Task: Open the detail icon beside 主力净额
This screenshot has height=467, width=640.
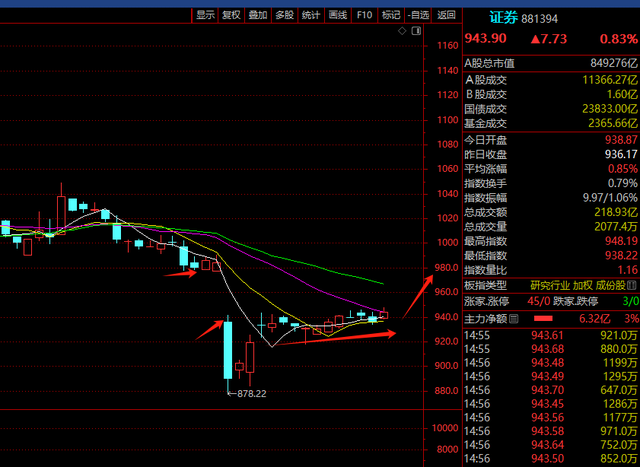Action: point(514,318)
